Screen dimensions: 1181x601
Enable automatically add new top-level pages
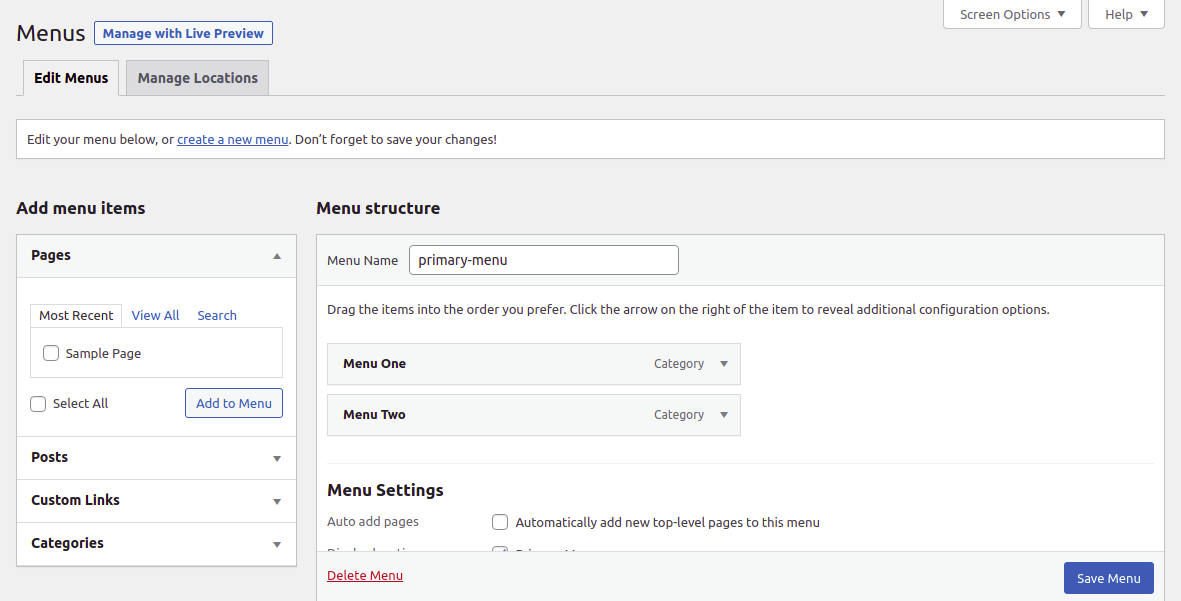coord(500,522)
